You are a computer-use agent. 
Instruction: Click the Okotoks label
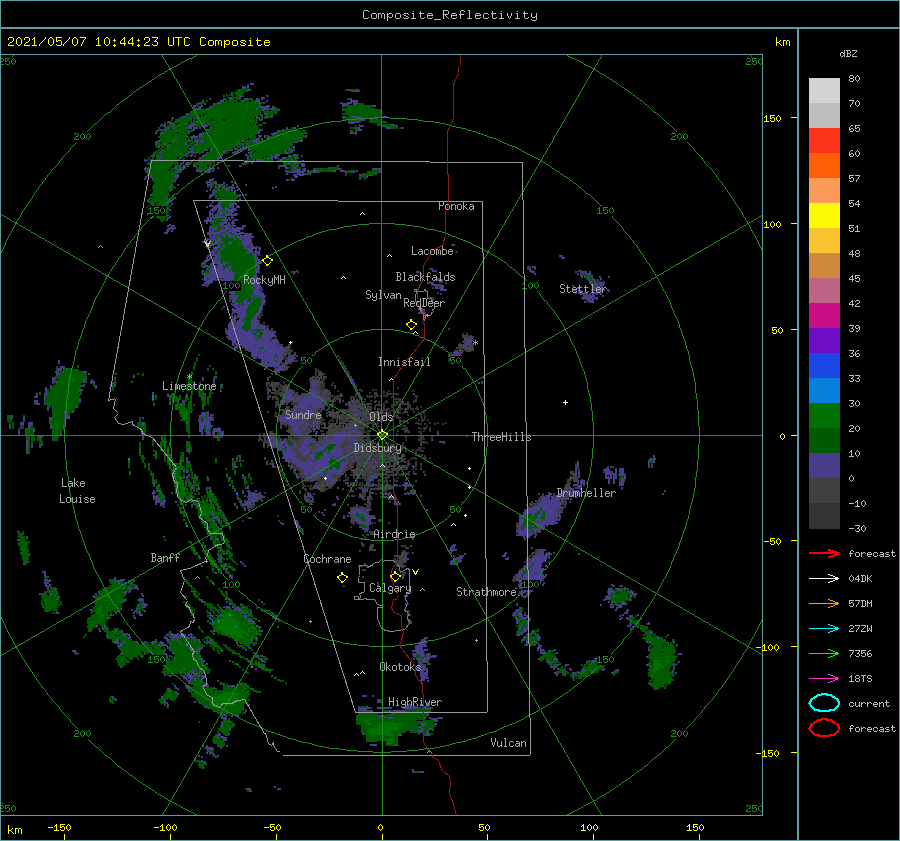400,666
